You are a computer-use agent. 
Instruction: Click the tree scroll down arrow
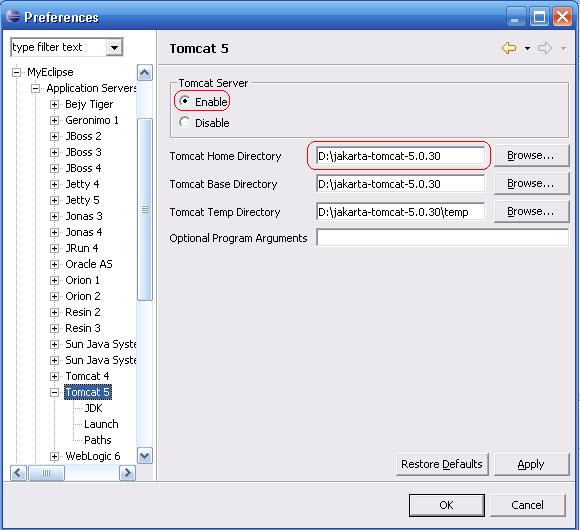click(x=145, y=456)
